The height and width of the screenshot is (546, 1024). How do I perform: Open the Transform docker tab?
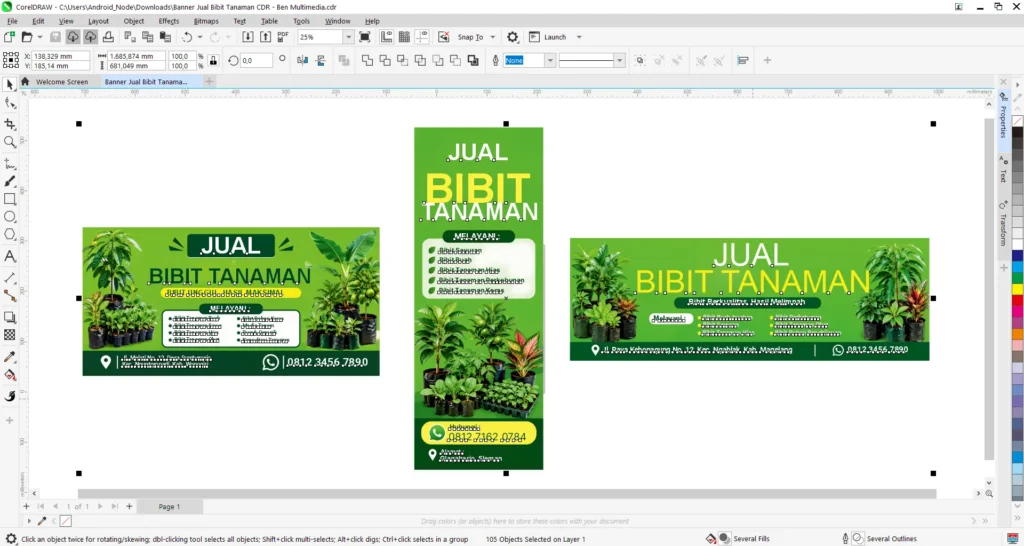point(1003,230)
